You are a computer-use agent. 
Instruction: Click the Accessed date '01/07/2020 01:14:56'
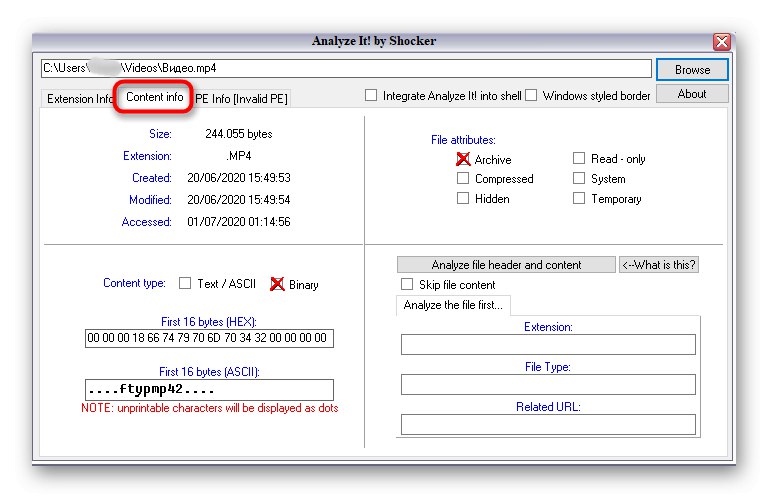point(239,222)
